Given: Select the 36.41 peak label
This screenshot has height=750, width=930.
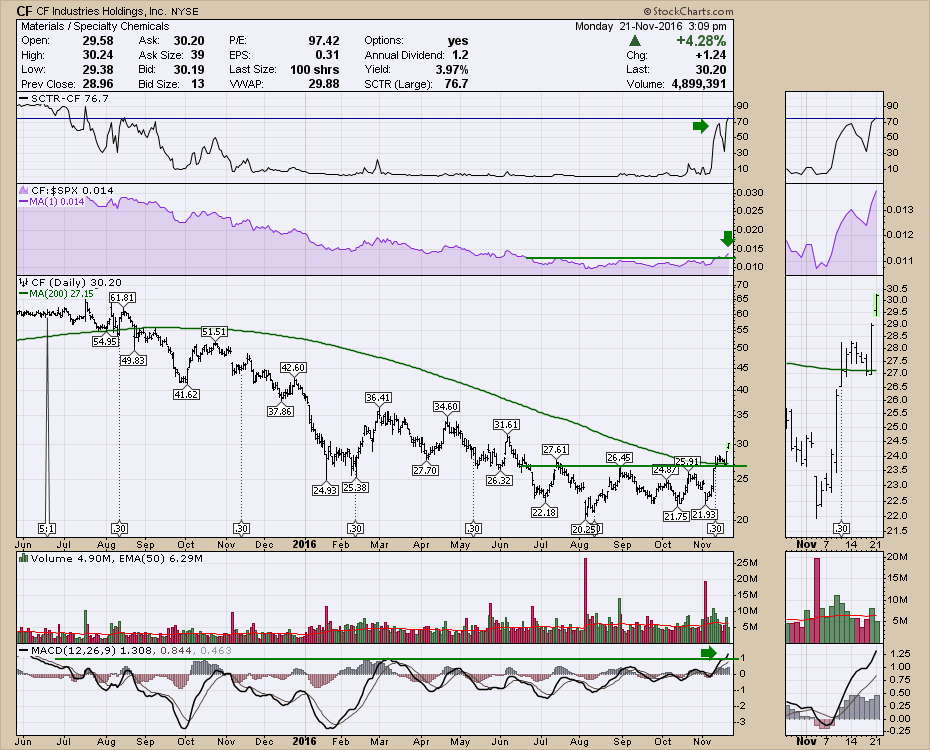Looking at the screenshot, I should pos(378,398).
